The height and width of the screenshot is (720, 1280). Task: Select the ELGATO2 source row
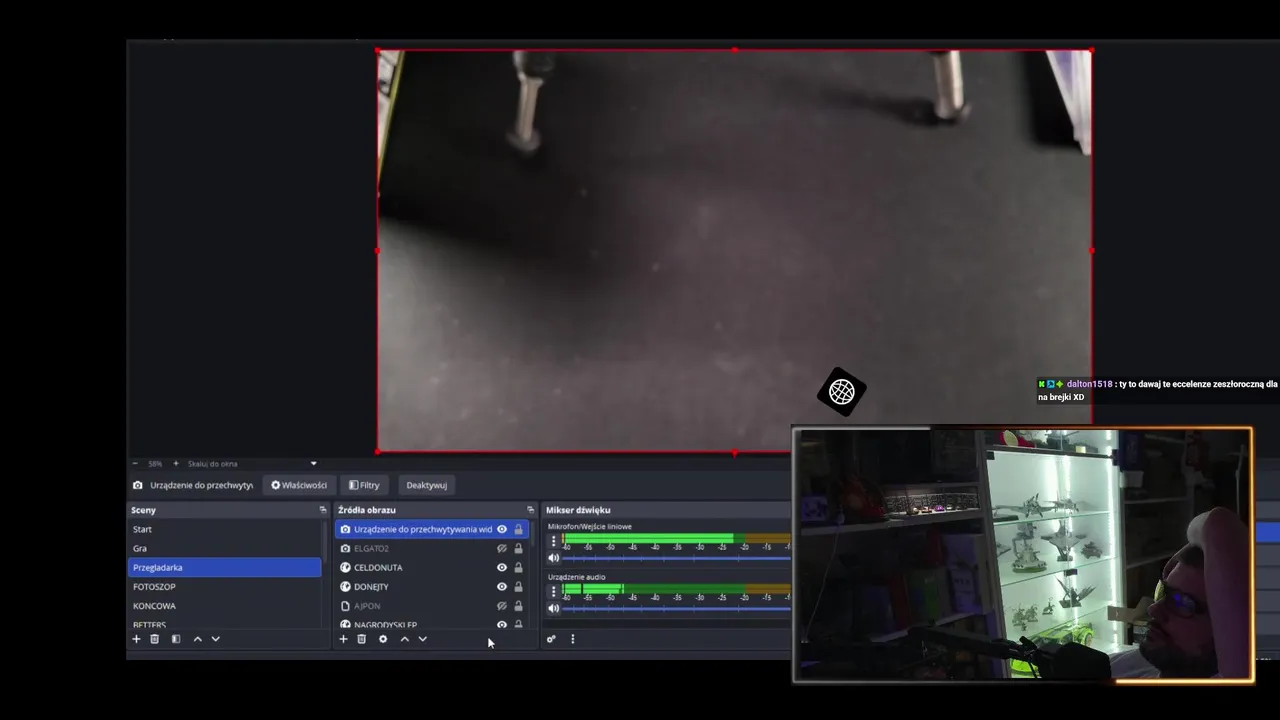click(x=431, y=548)
